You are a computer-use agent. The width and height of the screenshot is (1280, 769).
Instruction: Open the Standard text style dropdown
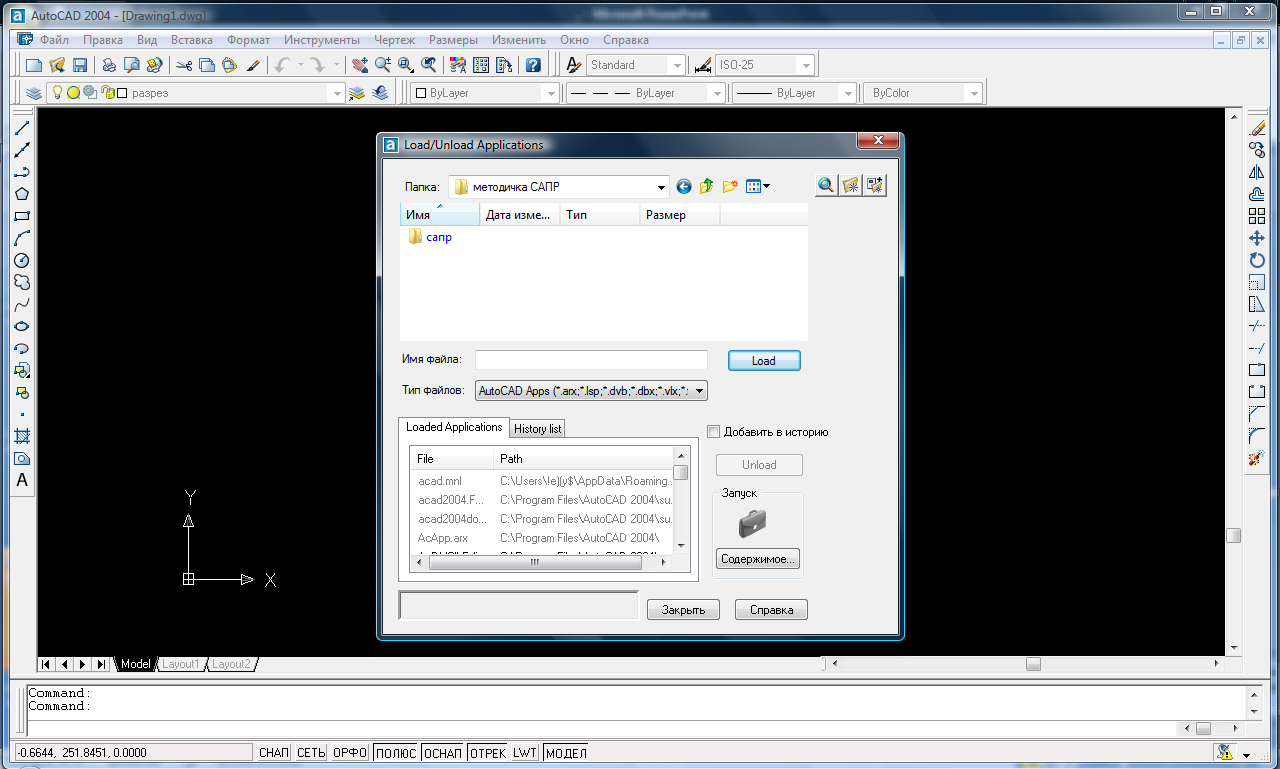click(677, 65)
